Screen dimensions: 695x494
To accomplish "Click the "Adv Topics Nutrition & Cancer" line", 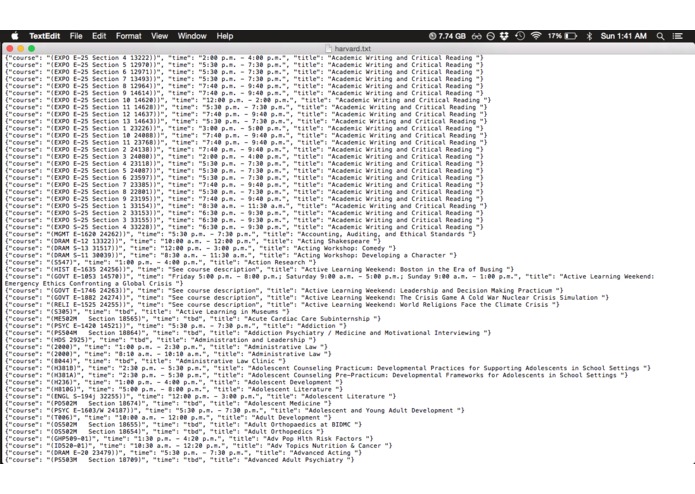I will pyautogui.click(x=199, y=446).
